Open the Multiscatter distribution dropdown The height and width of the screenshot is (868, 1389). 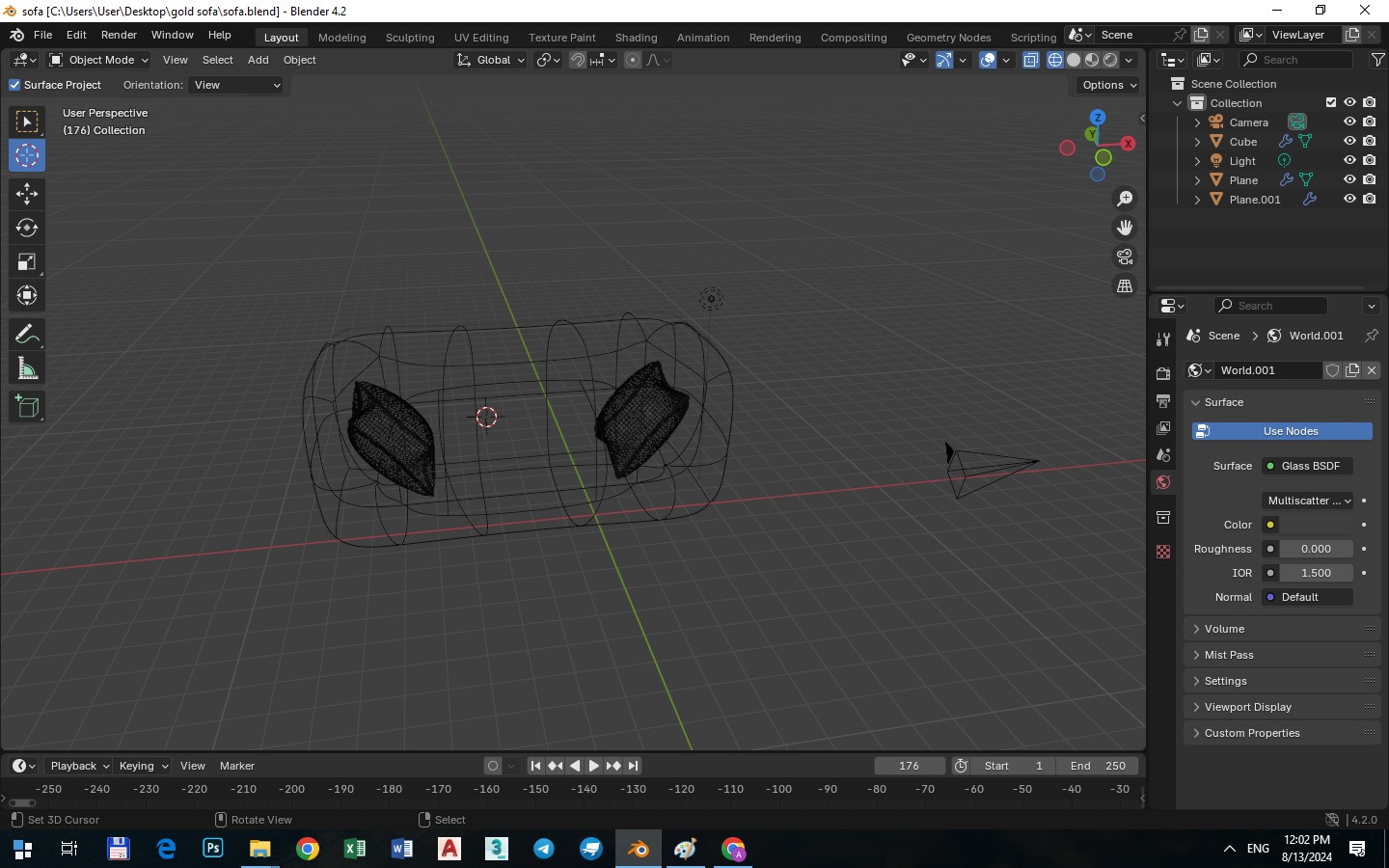click(1308, 501)
